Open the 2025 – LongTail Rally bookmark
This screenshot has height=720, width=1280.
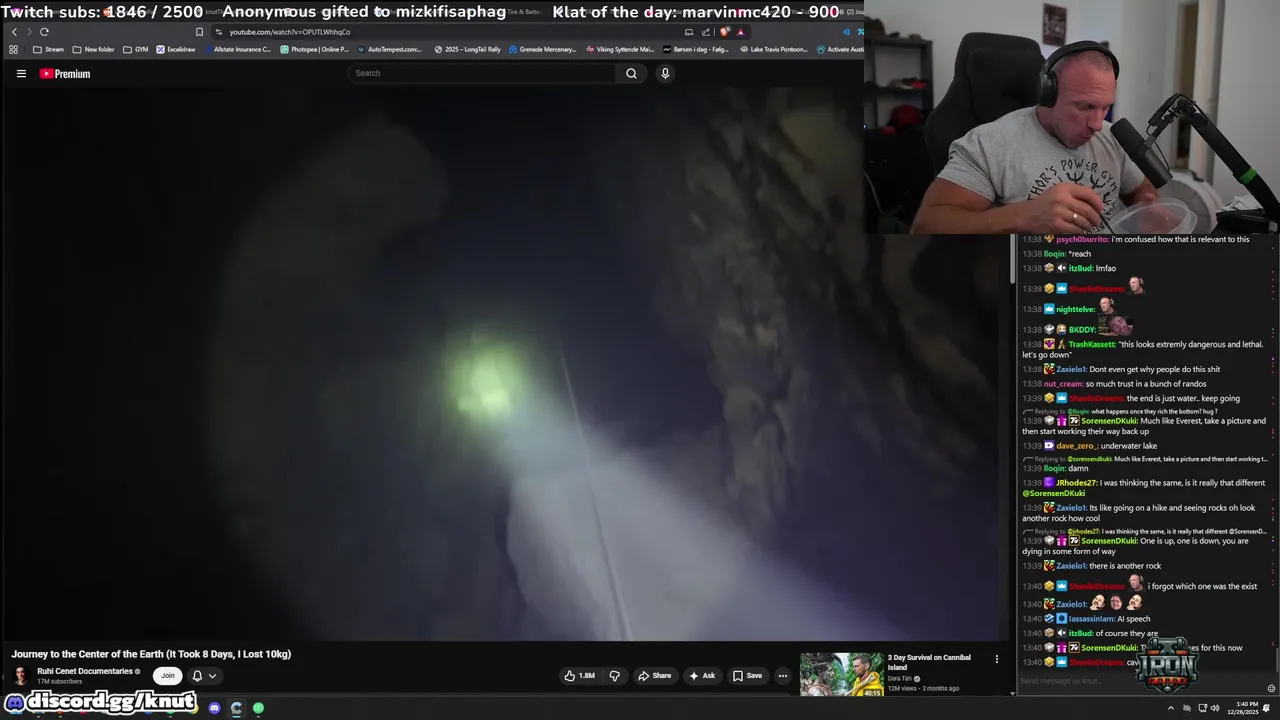[467, 49]
